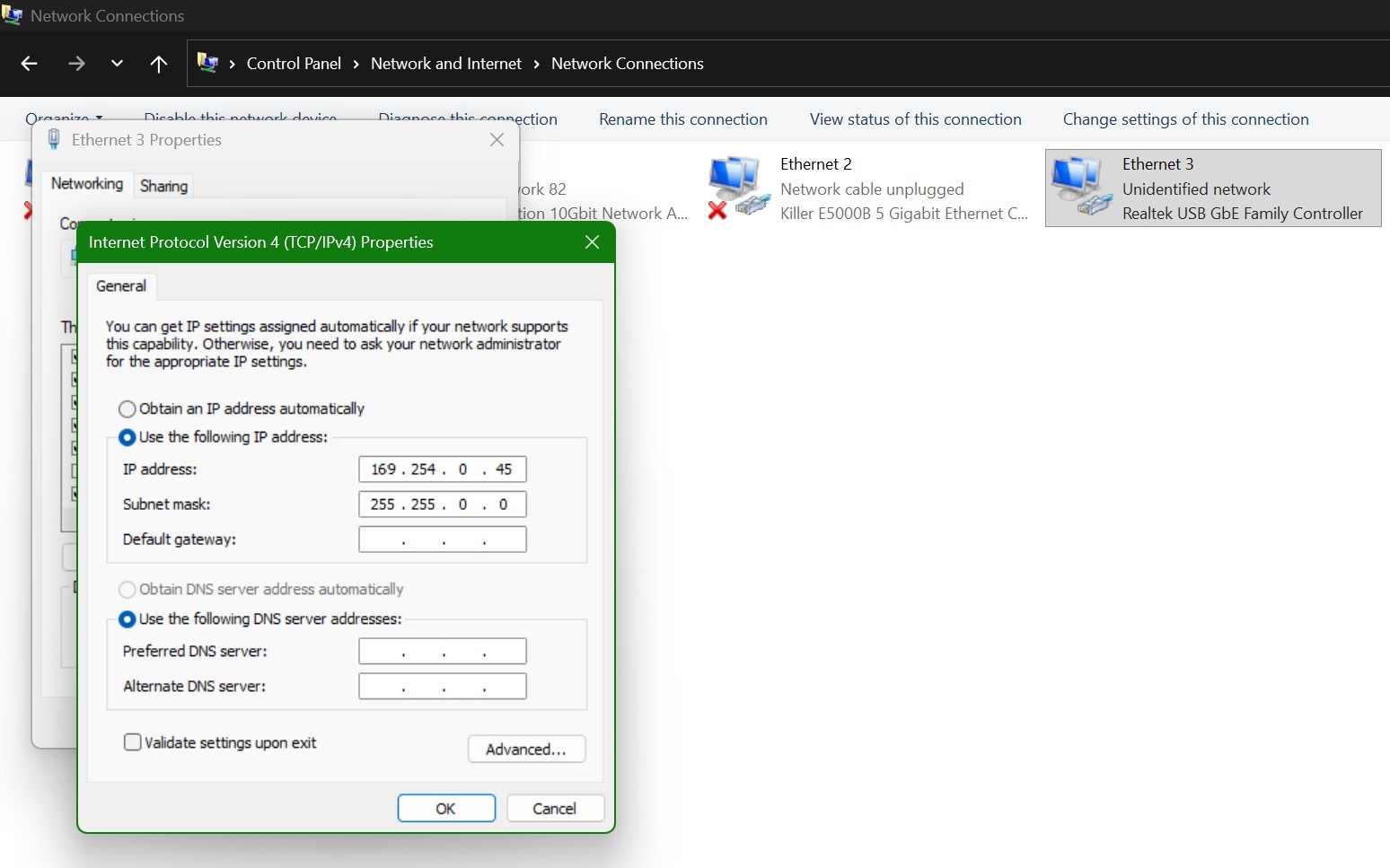Select the Ethernet 2 adapter icon
The image size is (1390, 868).
click(738, 187)
